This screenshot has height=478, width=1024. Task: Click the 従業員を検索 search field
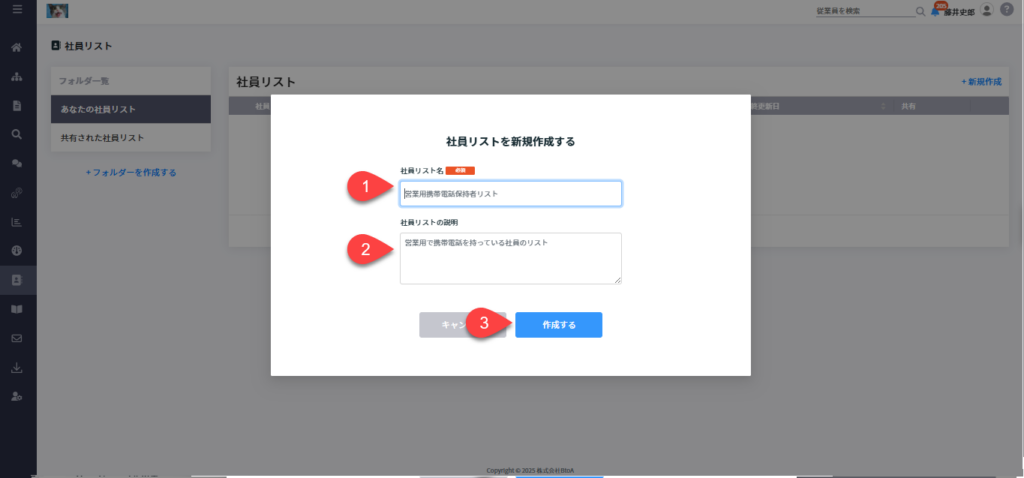pyautogui.click(x=865, y=11)
